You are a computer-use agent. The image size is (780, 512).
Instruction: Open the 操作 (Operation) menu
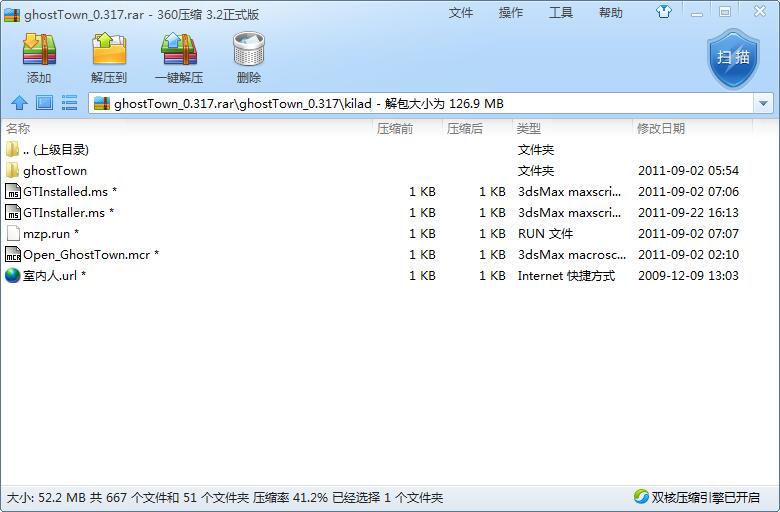point(511,13)
